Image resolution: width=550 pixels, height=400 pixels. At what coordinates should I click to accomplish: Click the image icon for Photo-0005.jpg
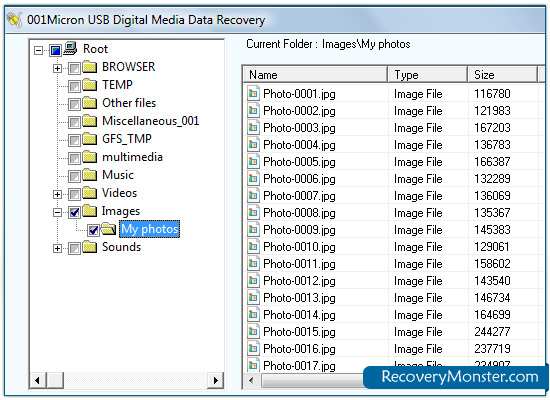[x=253, y=162]
